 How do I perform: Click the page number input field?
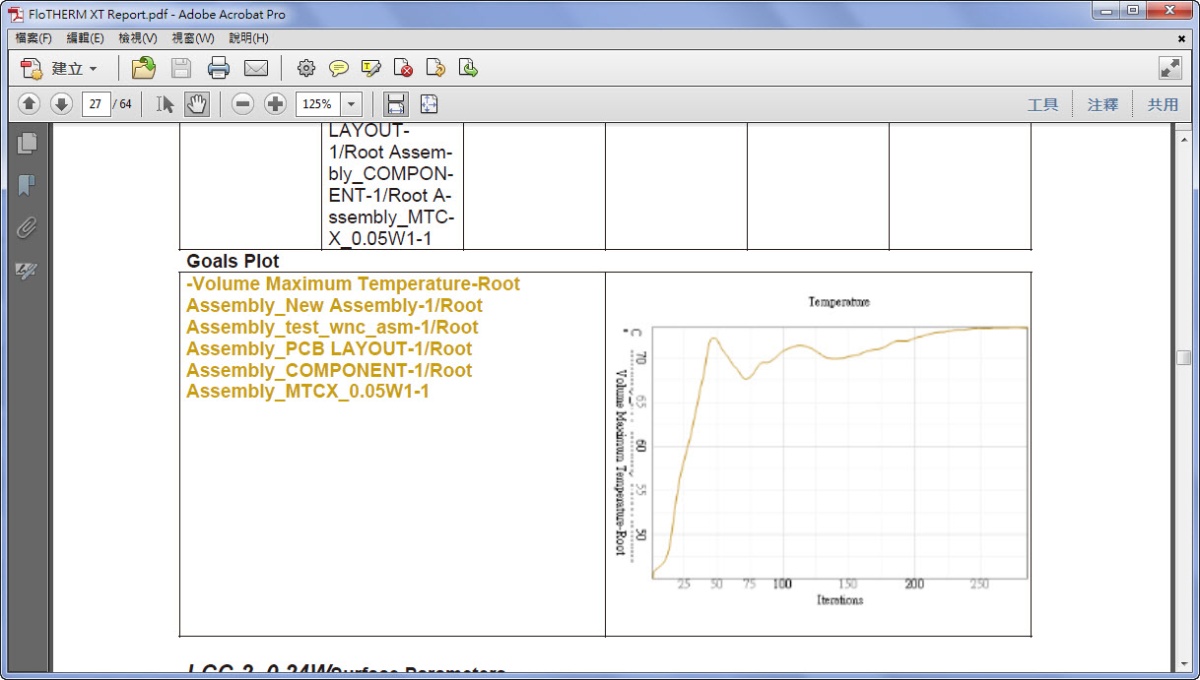pos(97,103)
